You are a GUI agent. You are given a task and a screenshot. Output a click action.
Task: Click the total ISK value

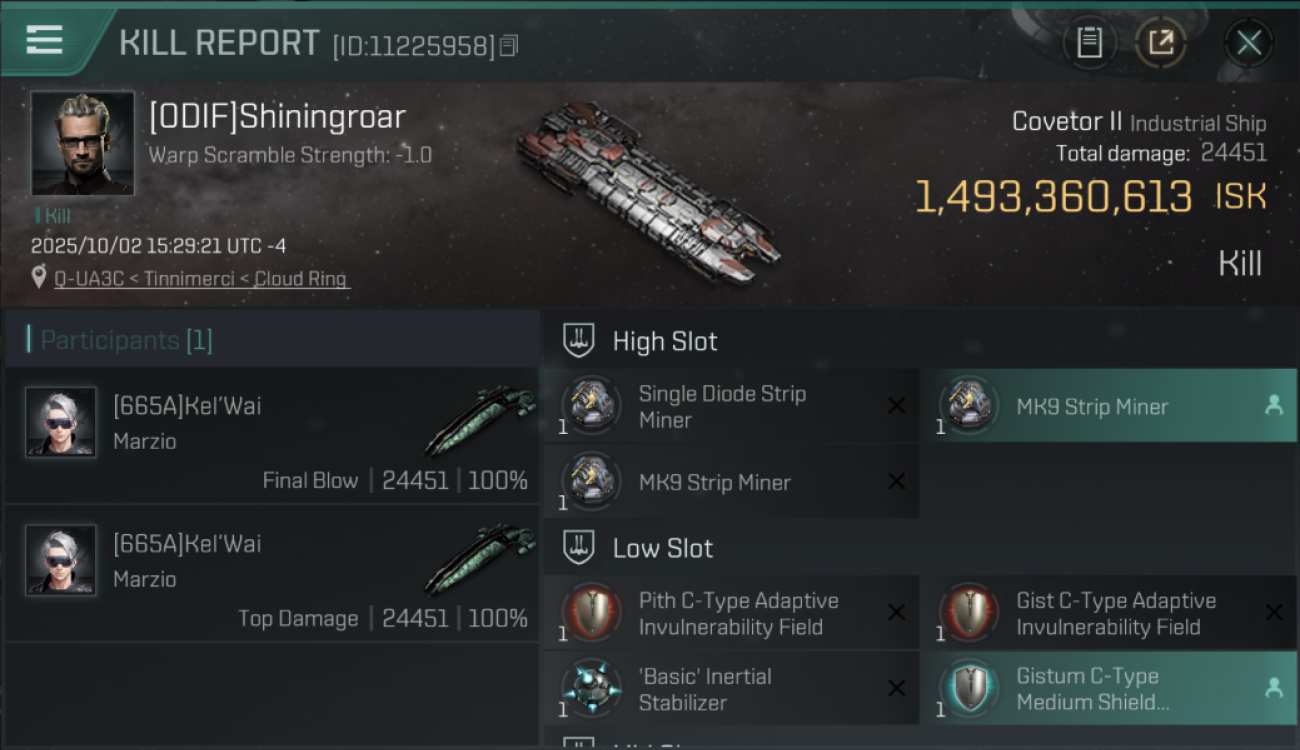tap(1054, 197)
